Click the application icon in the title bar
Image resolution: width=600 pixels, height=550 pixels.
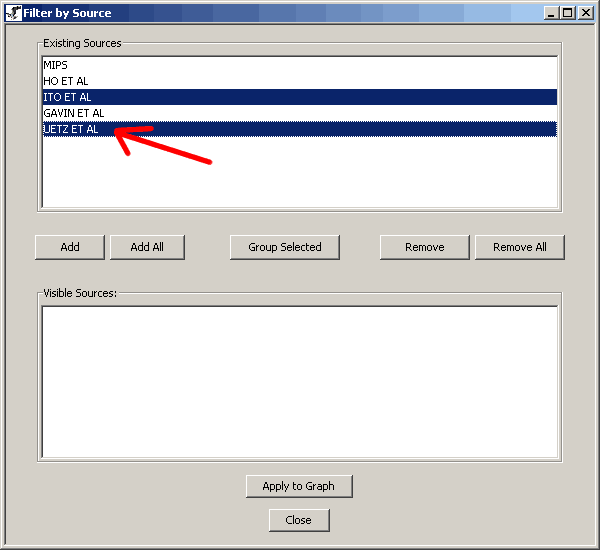tap(14, 13)
